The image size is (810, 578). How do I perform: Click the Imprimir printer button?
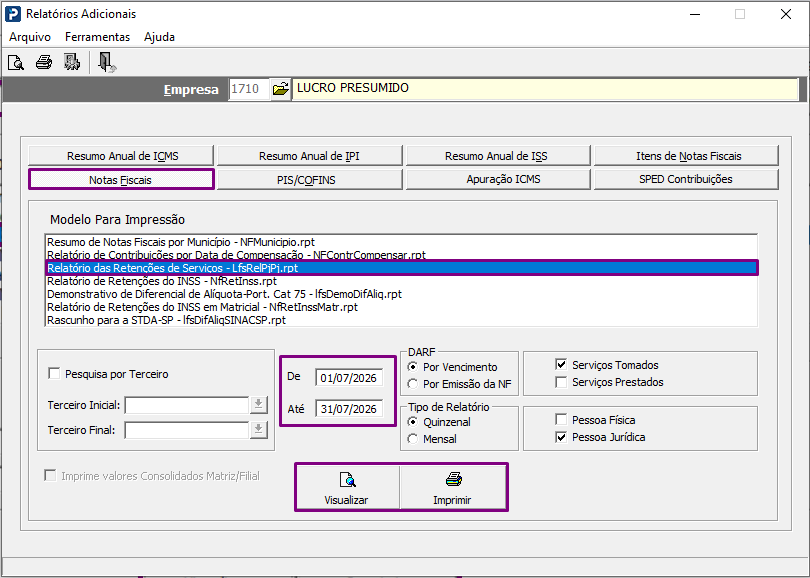(453, 488)
